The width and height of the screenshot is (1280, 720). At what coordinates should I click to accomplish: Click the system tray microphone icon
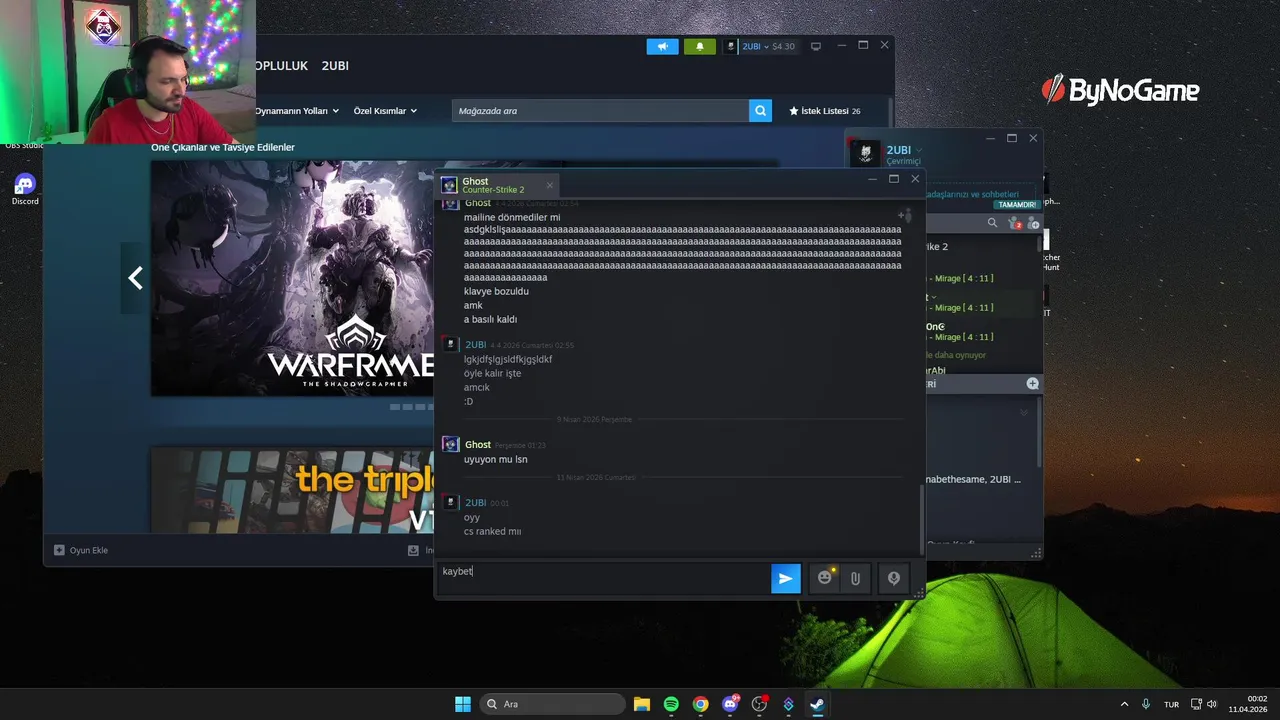[x=1146, y=704]
